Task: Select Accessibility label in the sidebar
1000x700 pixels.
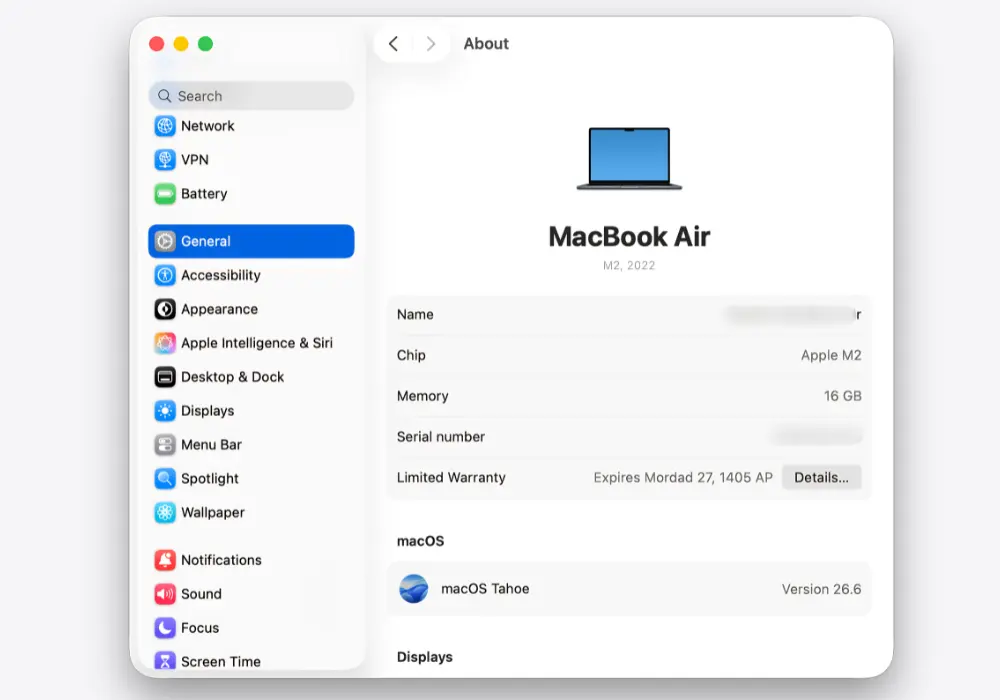Action: [221, 275]
